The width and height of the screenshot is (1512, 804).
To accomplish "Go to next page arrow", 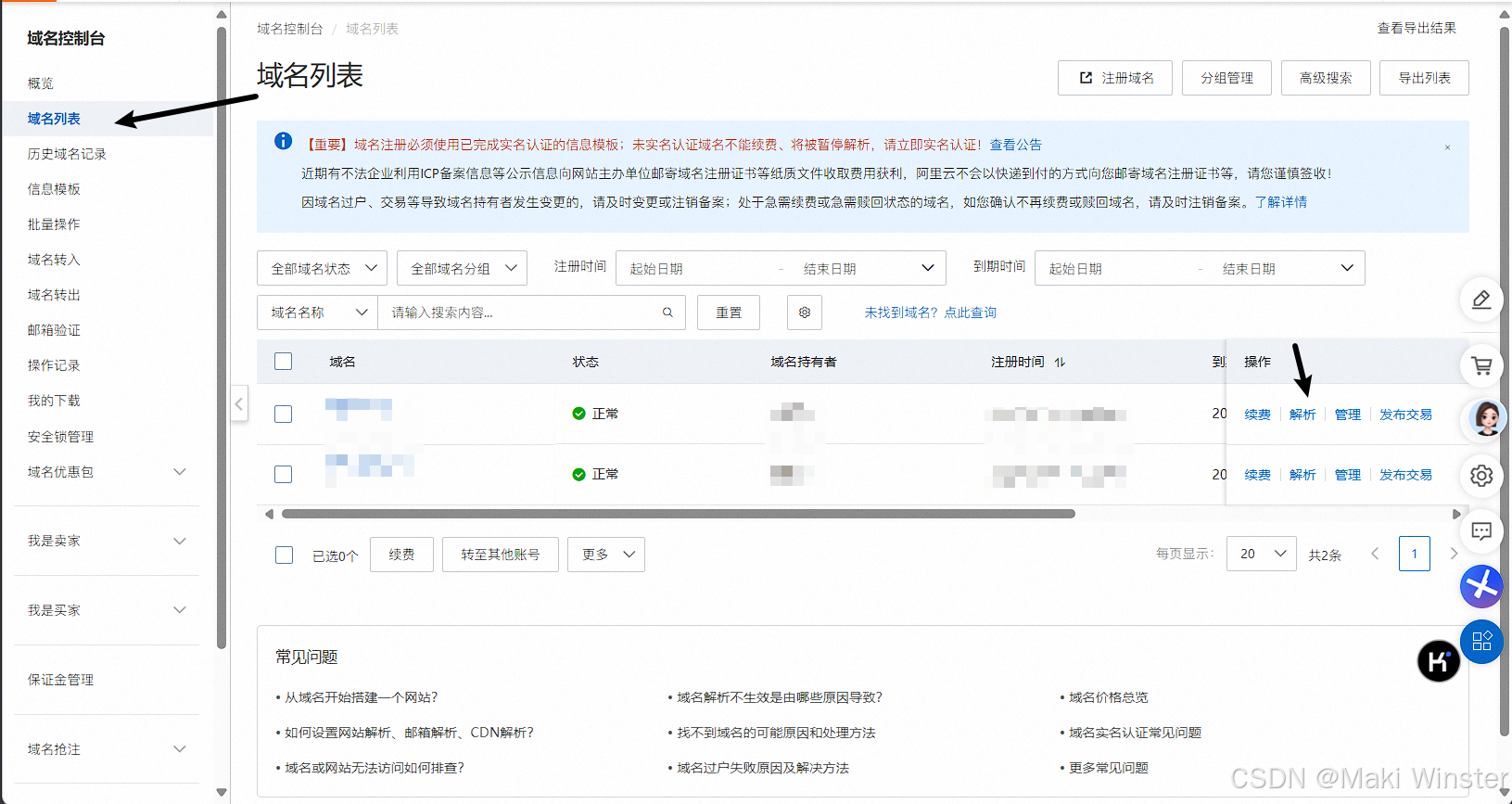I will tap(1454, 554).
